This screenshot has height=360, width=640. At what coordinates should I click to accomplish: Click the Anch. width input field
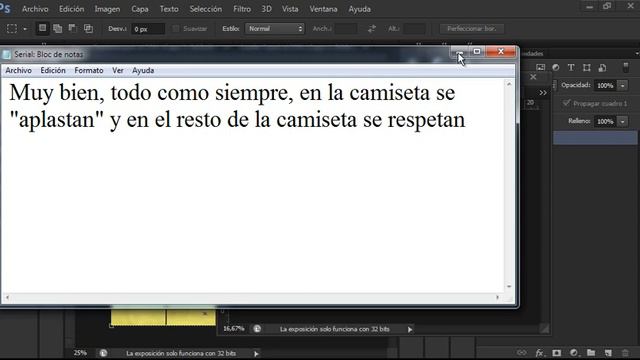point(345,29)
